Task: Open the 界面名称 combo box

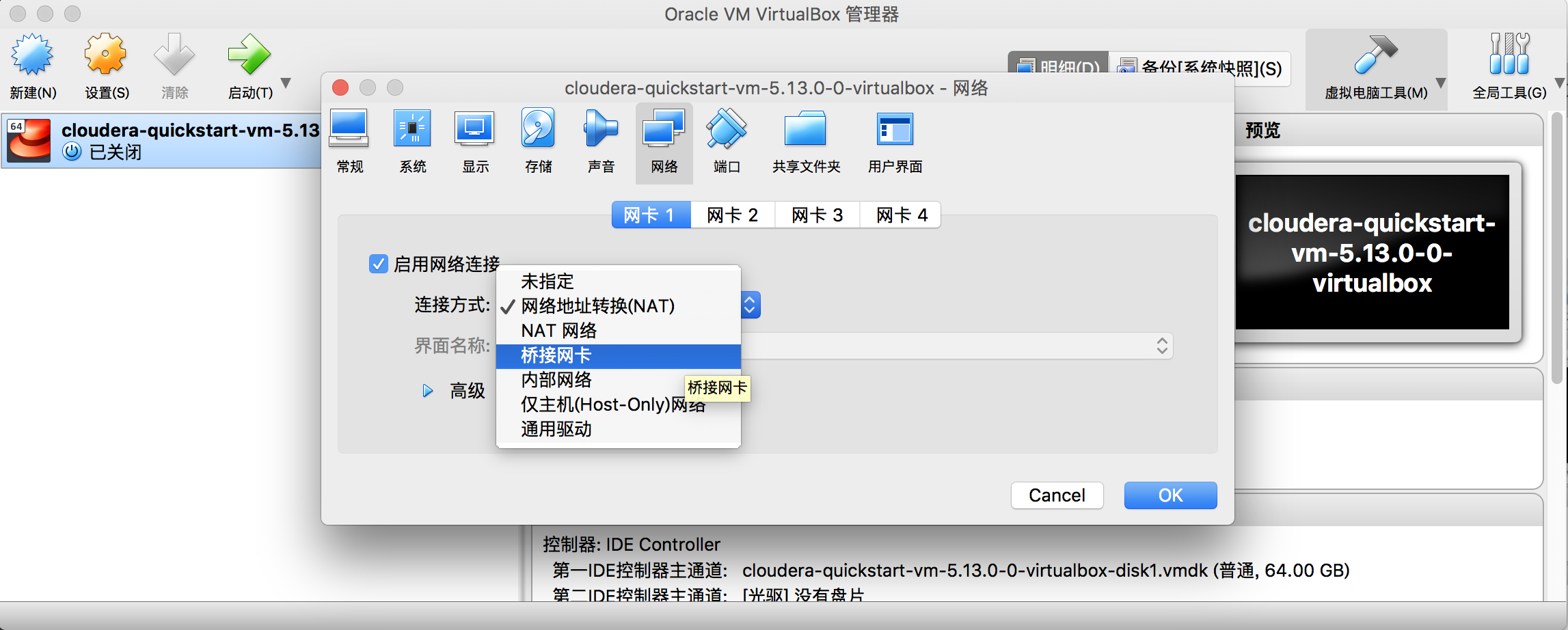Action: (957, 346)
